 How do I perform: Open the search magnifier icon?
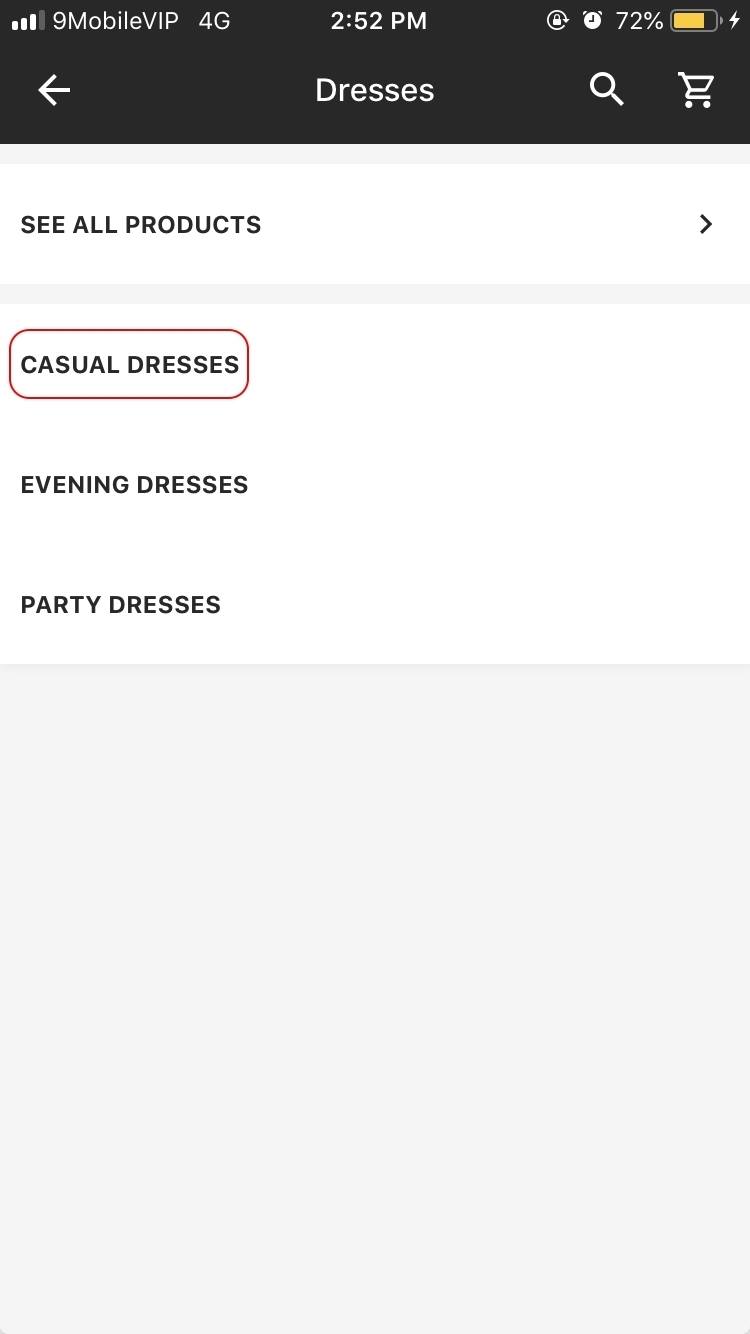pos(606,90)
